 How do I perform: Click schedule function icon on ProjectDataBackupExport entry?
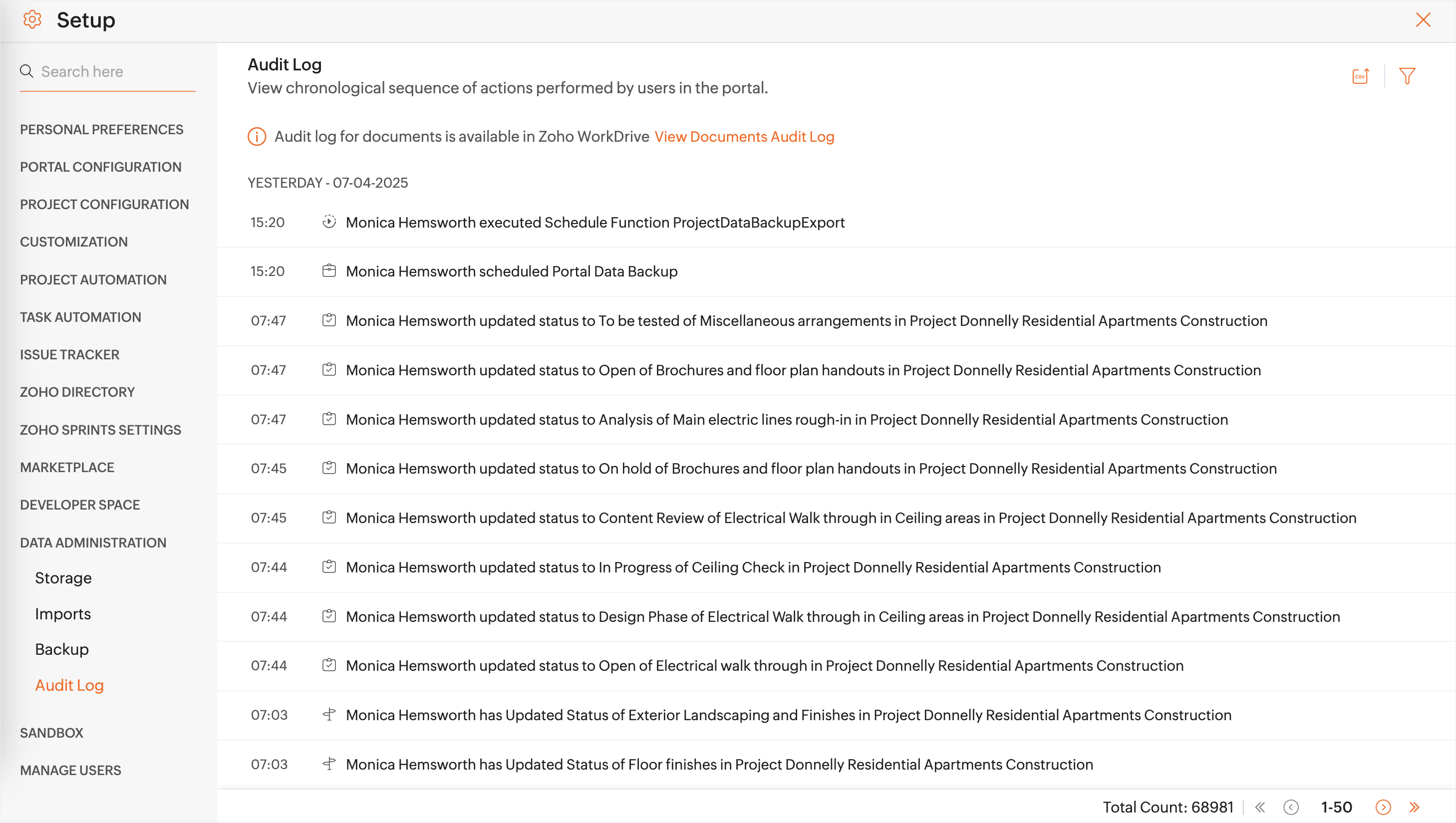tap(329, 222)
